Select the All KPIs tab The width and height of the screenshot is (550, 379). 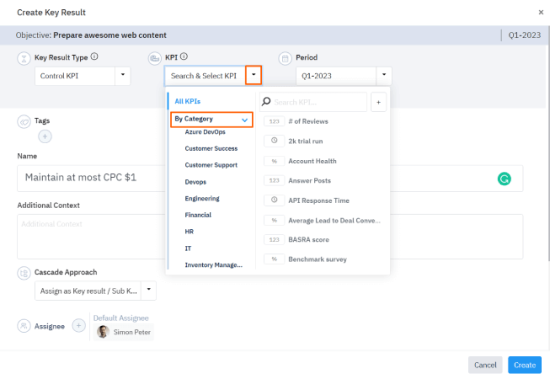pos(188,101)
